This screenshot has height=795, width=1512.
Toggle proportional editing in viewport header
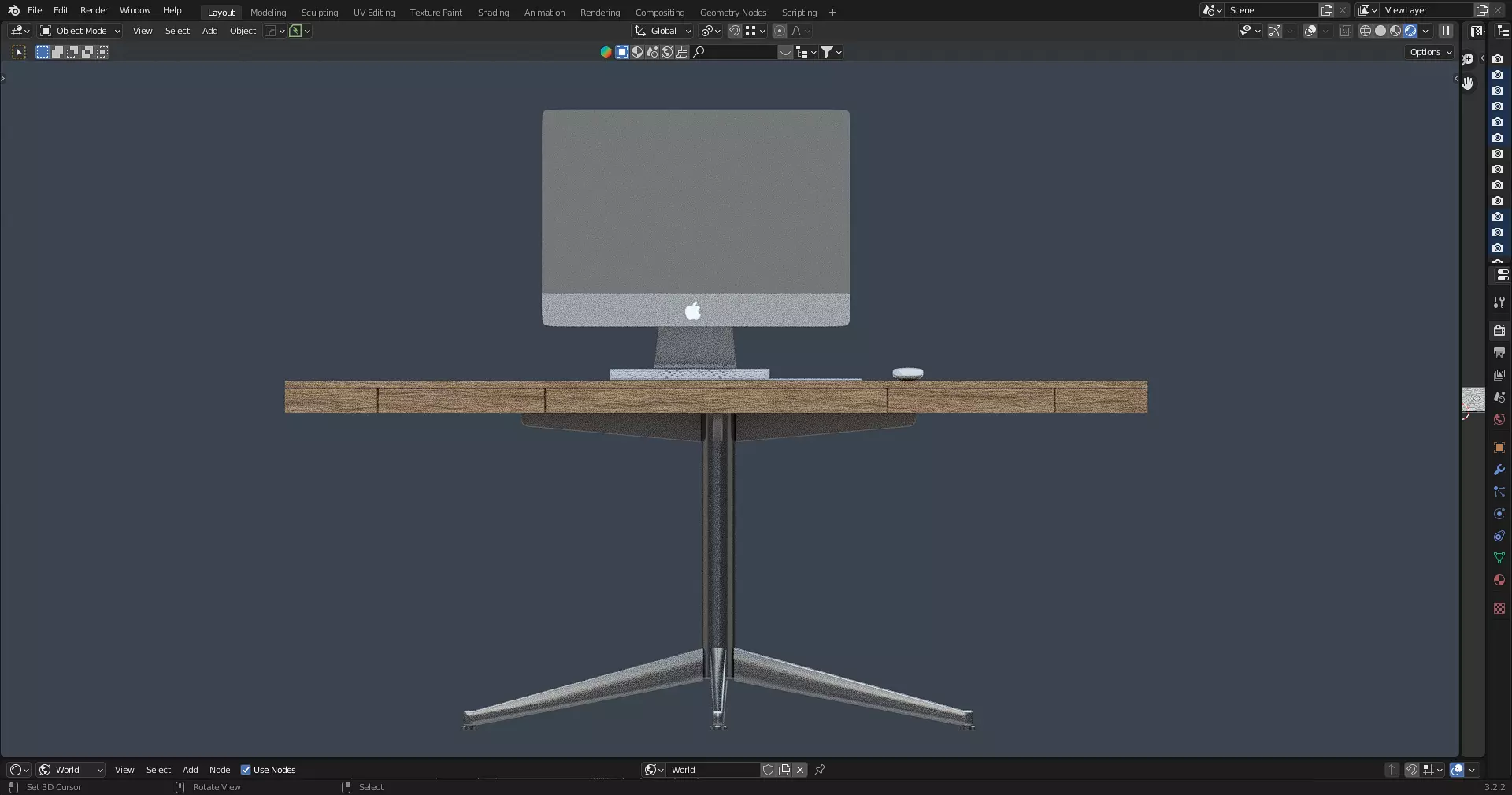780,31
